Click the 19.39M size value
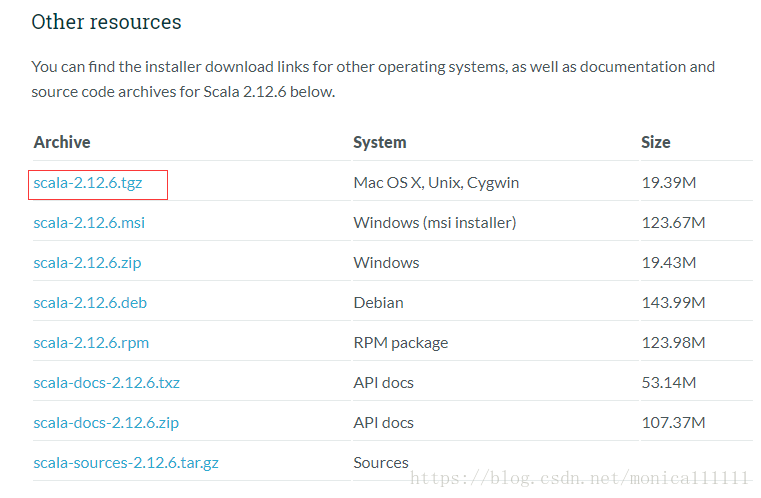761x498 pixels. pos(669,183)
